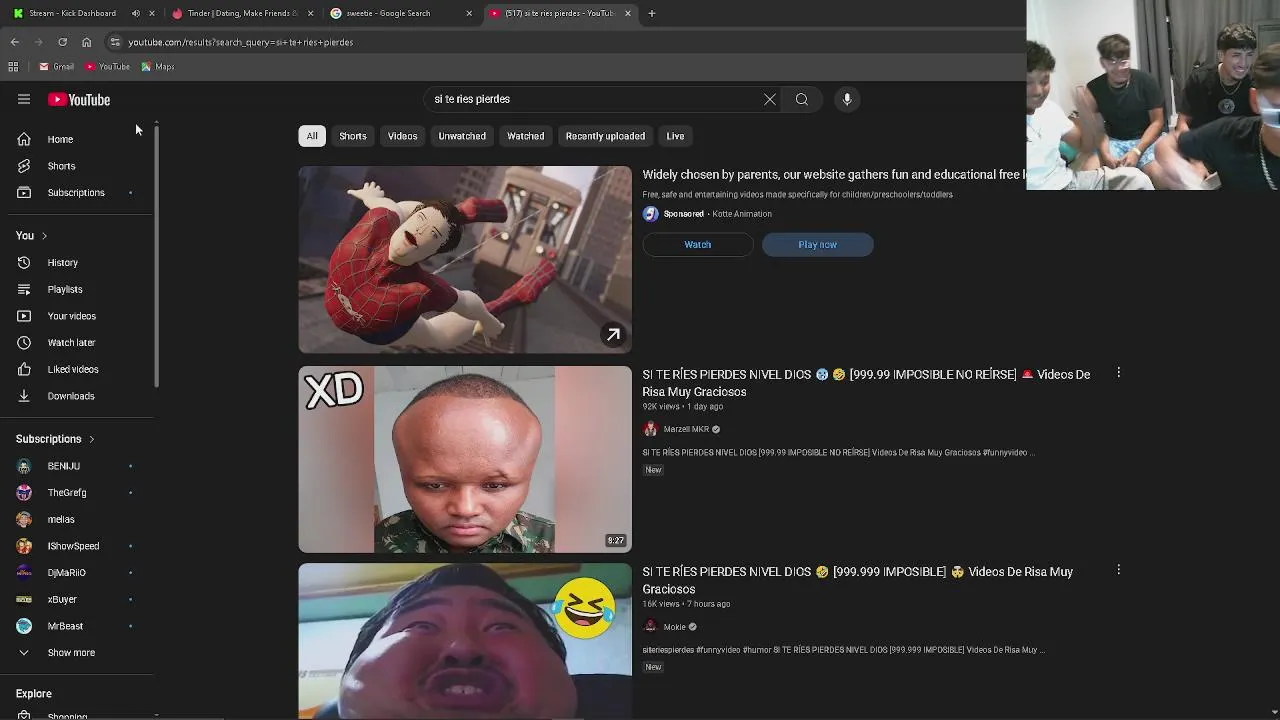Select the Live filter chip
Image resolution: width=1280 pixels, height=720 pixels.
675,136
